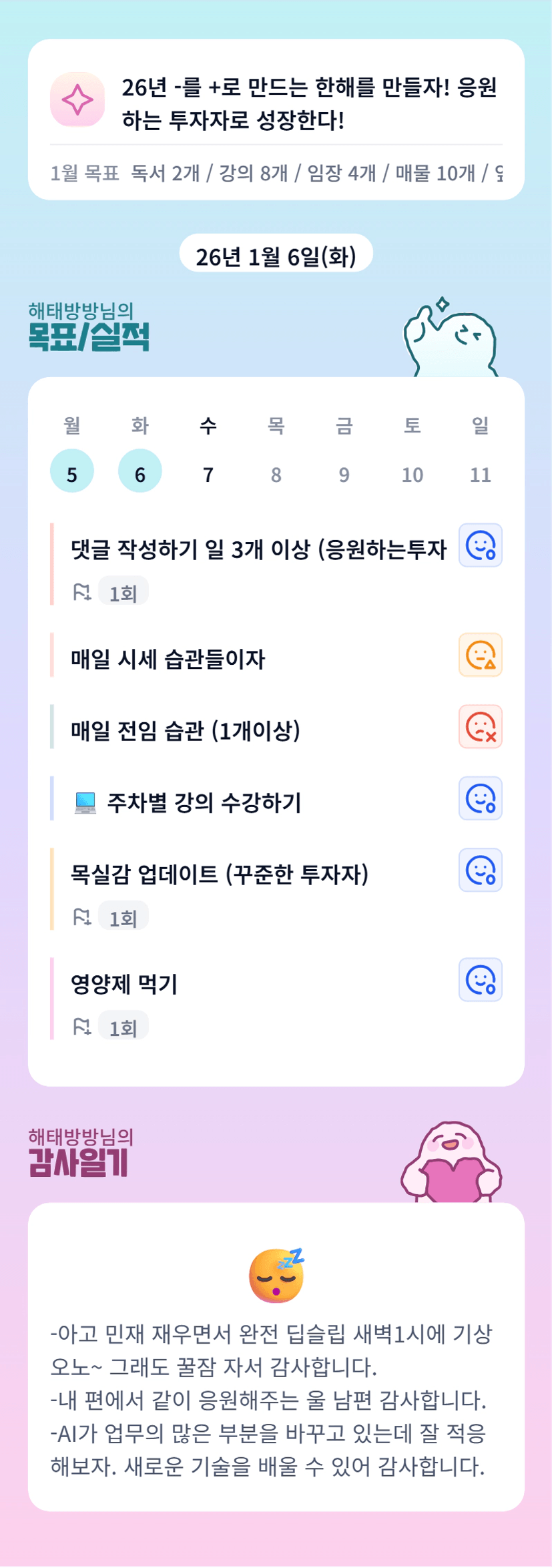552x1568 pixels.
Task: Click the 1회 badge under 댓글 작성하기
Action: tap(123, 593)
